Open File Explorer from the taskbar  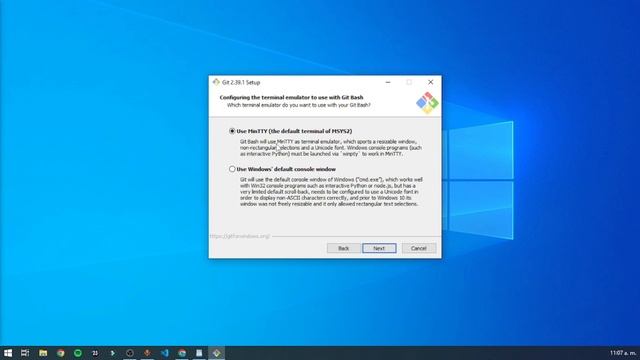tap(43, 353)
